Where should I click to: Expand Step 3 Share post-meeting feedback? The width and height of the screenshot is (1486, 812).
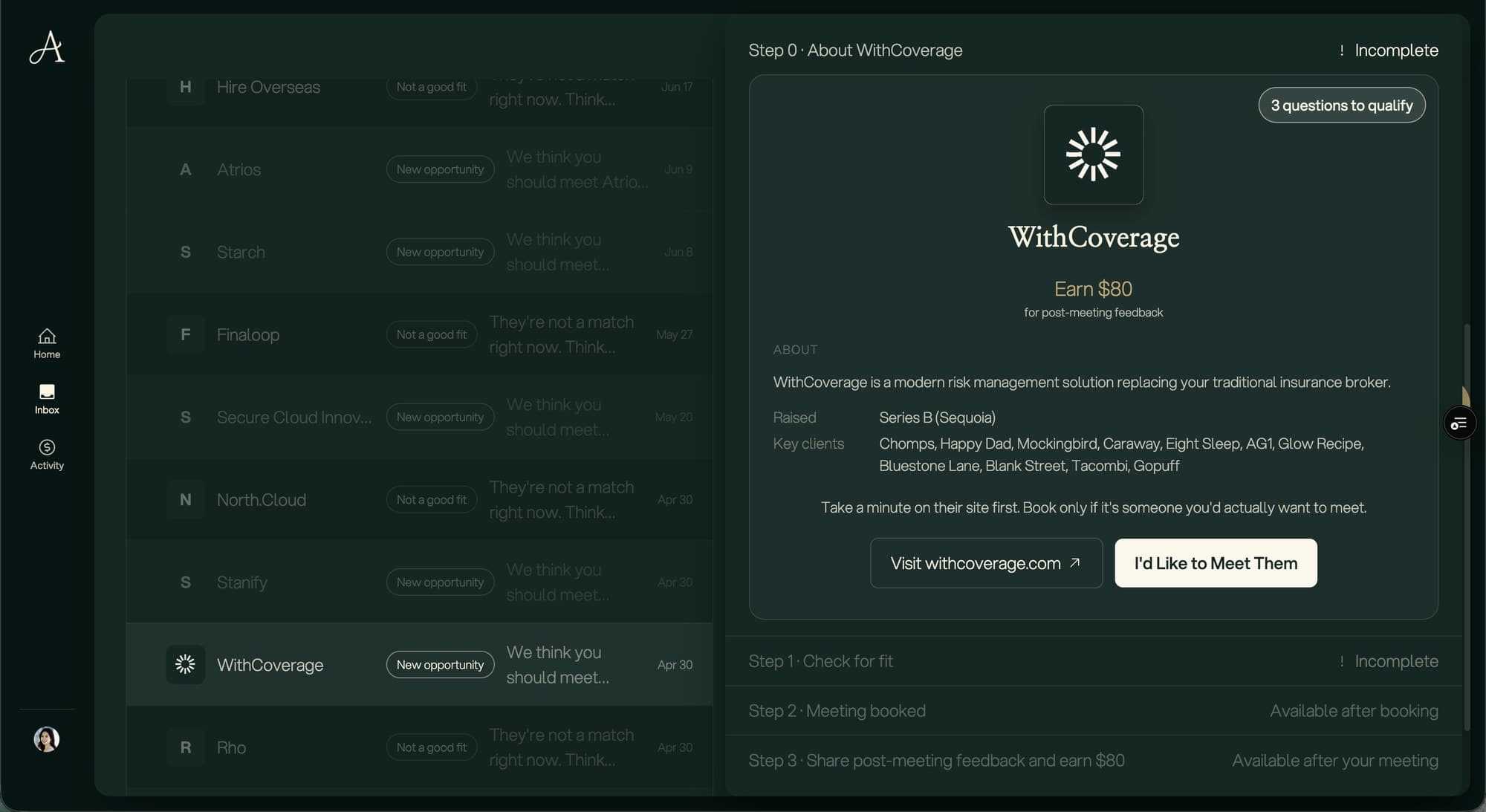[x=1093, y=760]
